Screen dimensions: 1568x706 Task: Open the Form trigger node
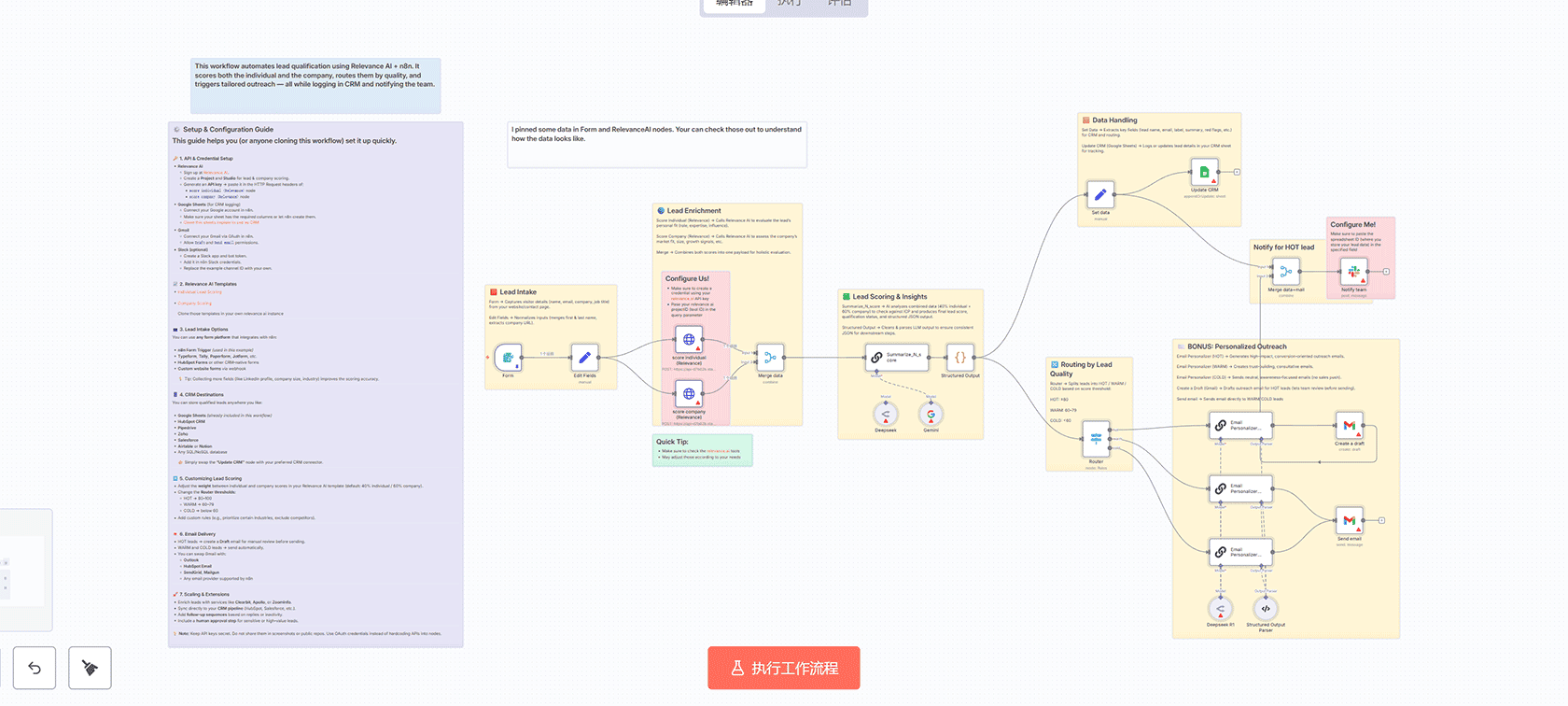coord(508,358)
